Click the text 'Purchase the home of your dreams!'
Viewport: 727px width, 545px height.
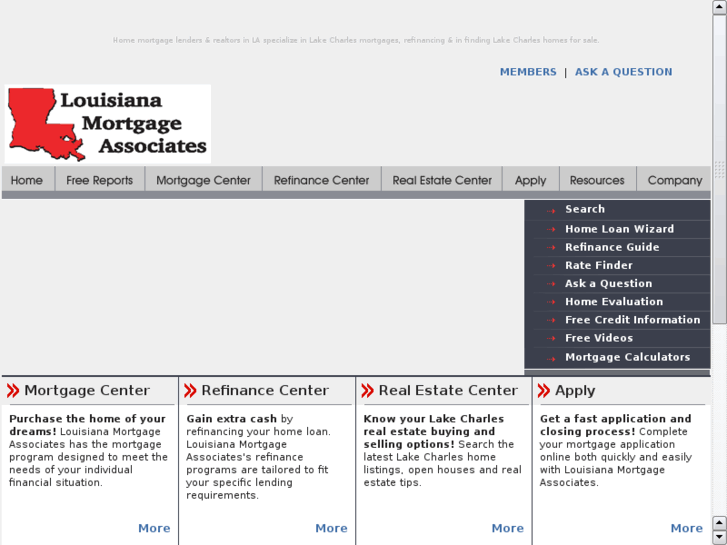coord(87,425)
